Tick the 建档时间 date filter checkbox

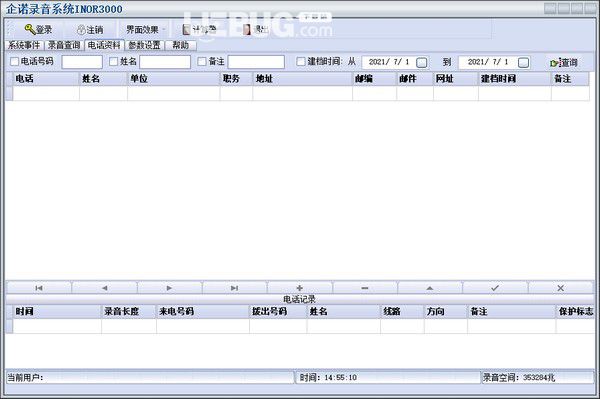(301, 61)
